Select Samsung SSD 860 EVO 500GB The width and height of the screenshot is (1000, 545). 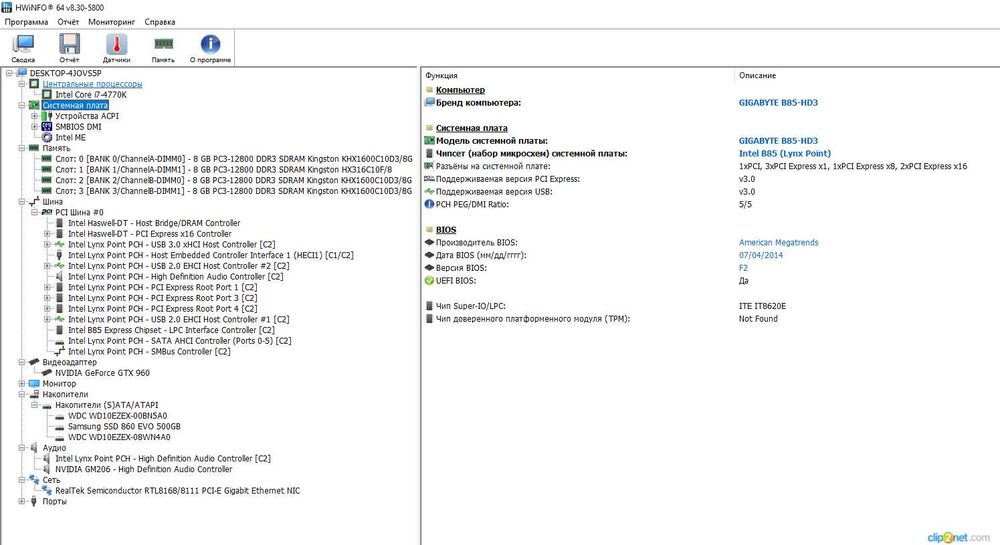[x=124, y=426]
